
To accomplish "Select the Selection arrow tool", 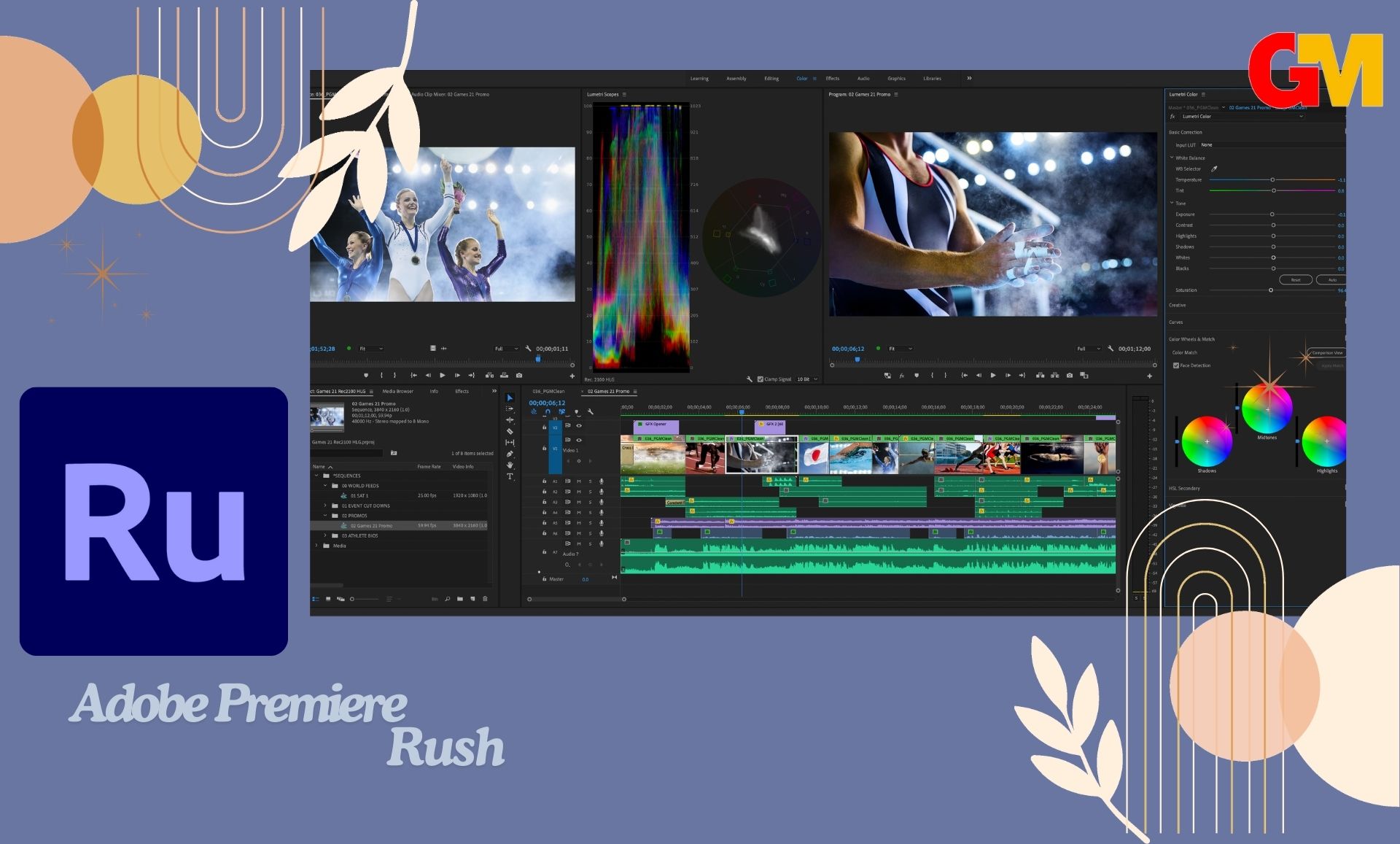I will click(510, 398).
